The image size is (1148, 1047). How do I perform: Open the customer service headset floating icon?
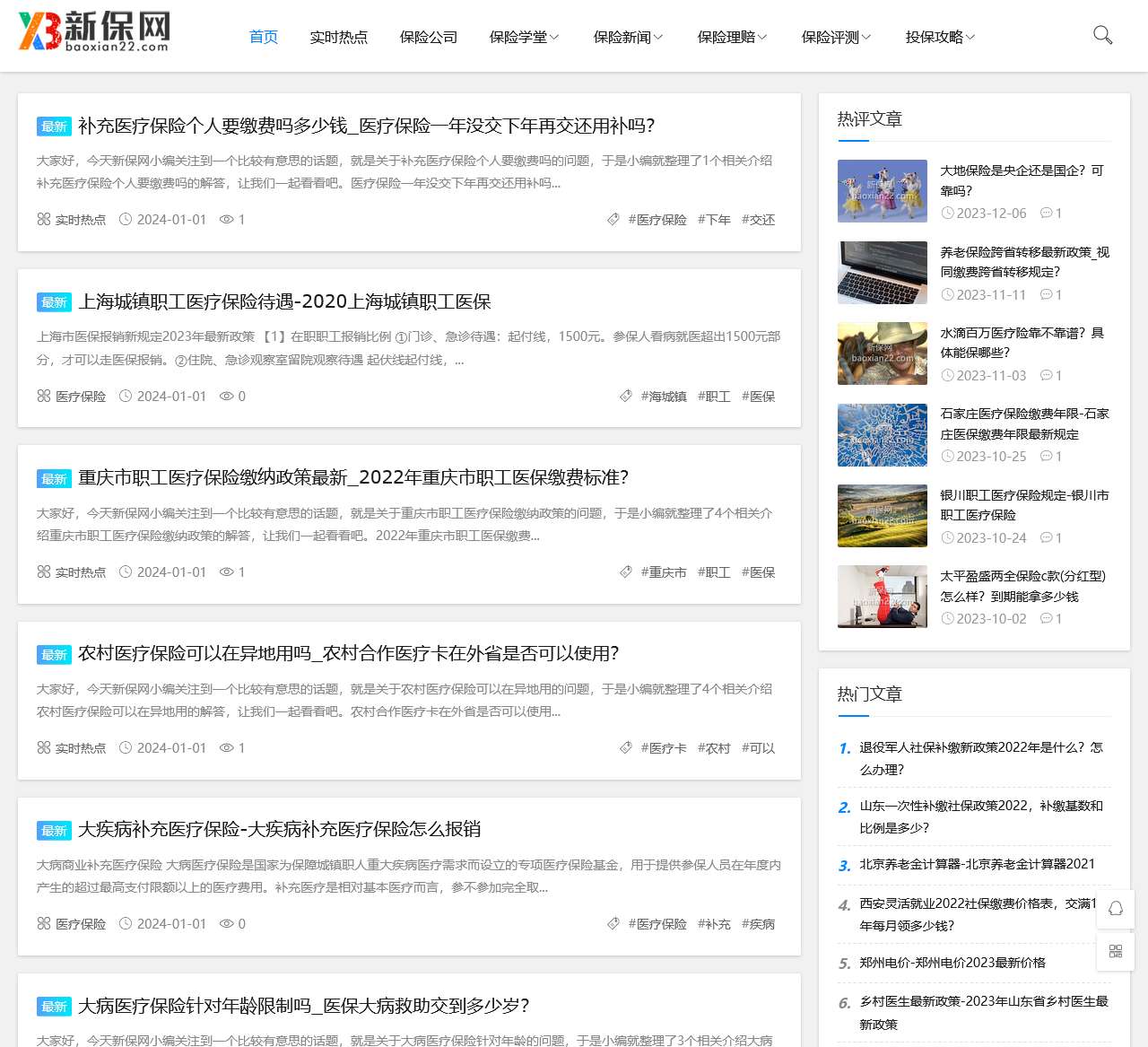click(1116, 908)
